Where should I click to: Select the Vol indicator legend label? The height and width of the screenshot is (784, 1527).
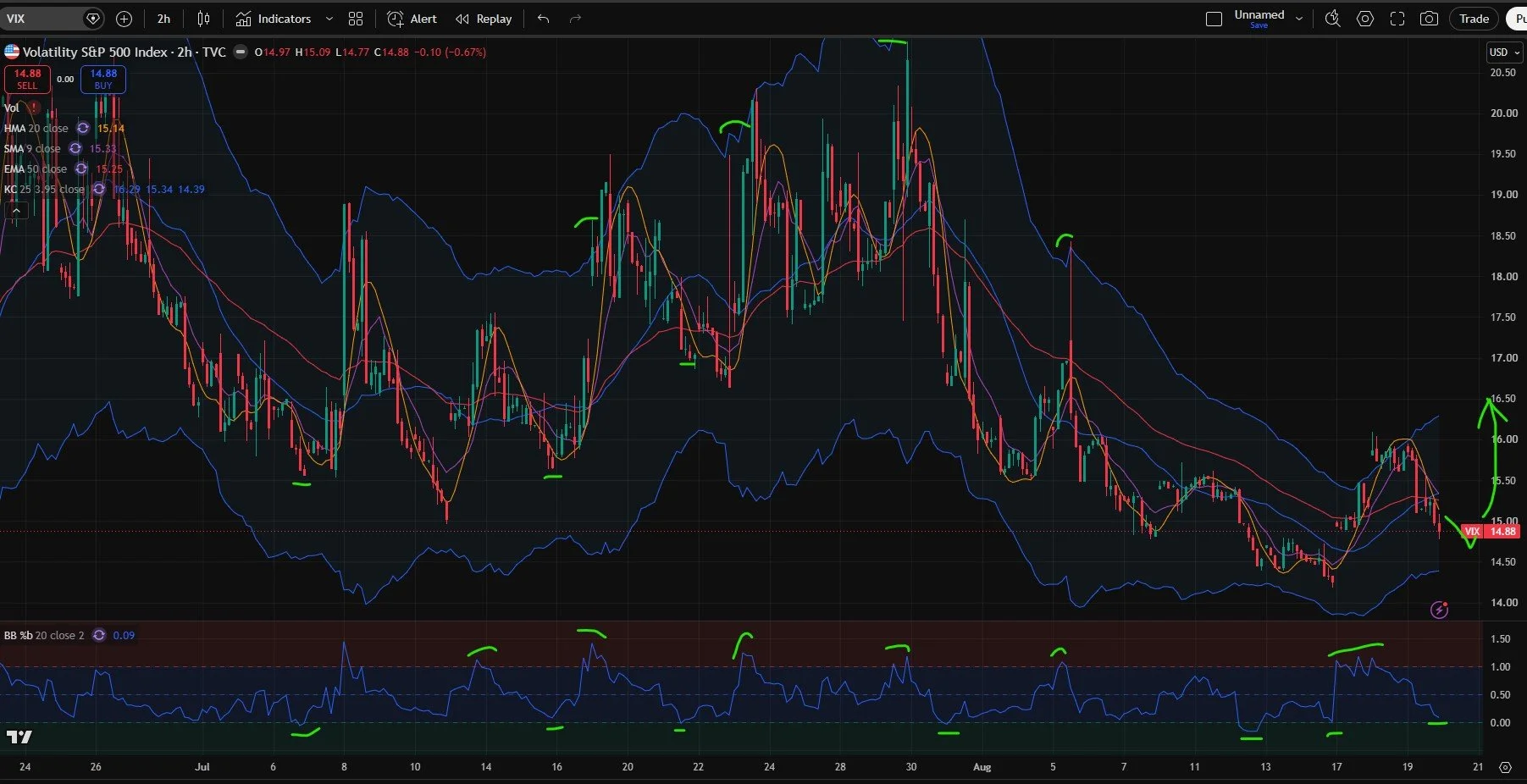click(x=12, y=108)
